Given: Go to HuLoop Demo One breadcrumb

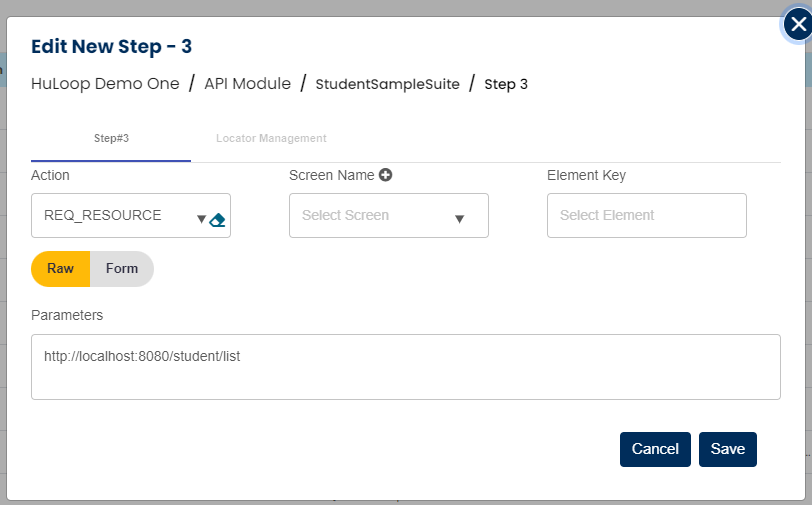Looking at the screenshot, I should coord(105,84).
